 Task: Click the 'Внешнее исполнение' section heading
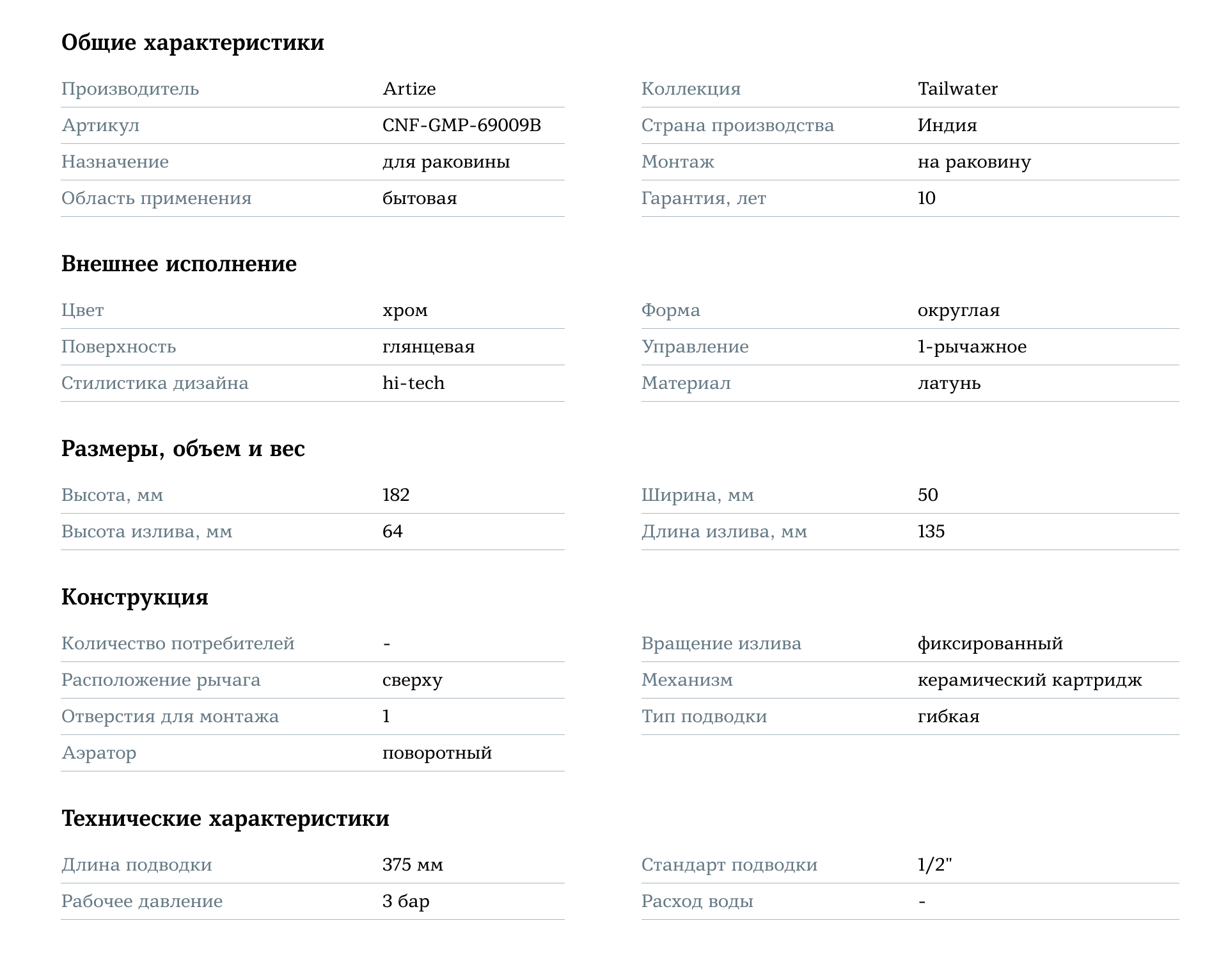pyautogui.click(x=179, y=264)
